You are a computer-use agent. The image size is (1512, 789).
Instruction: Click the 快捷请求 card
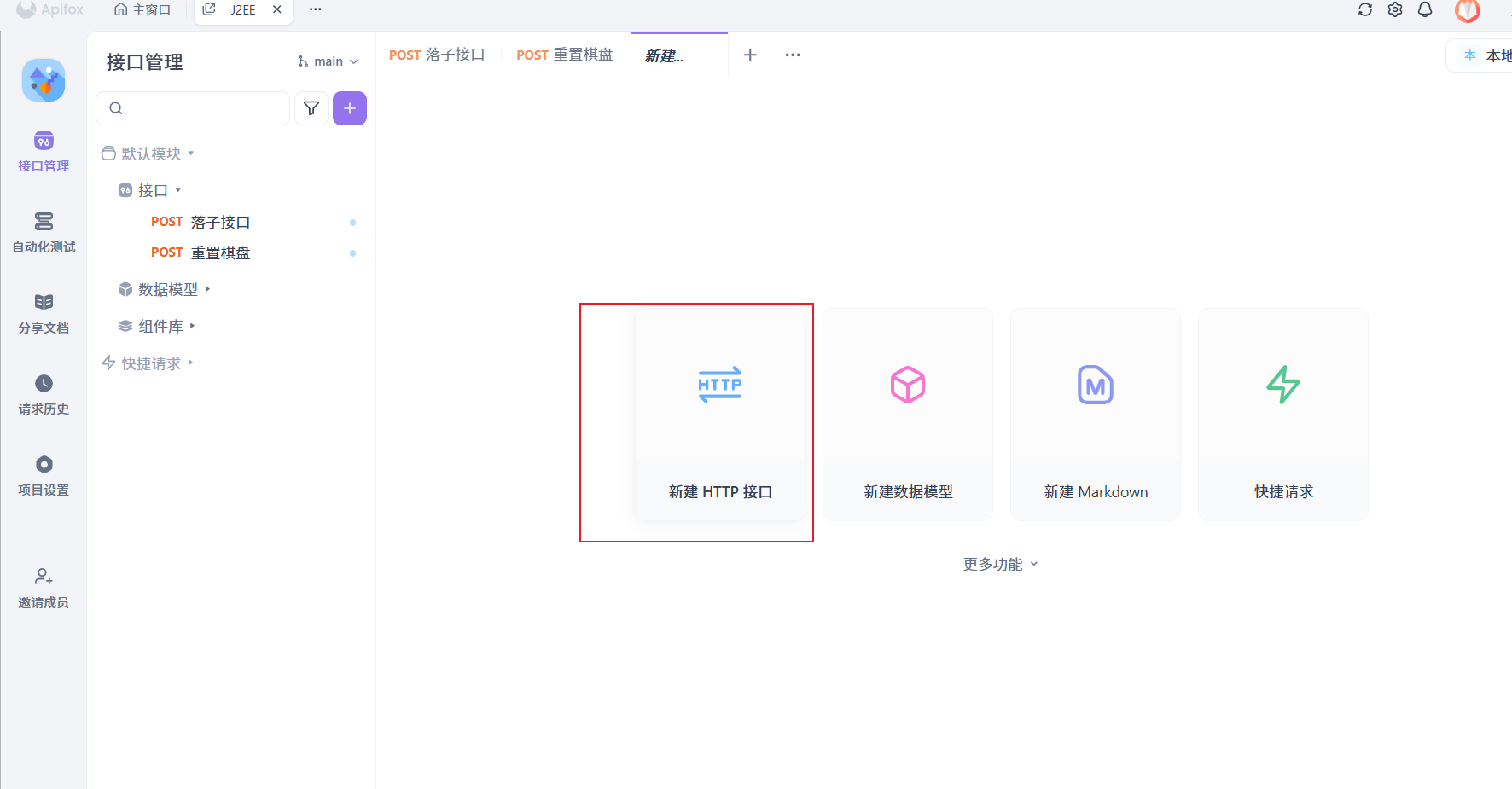pos(1283,415)
